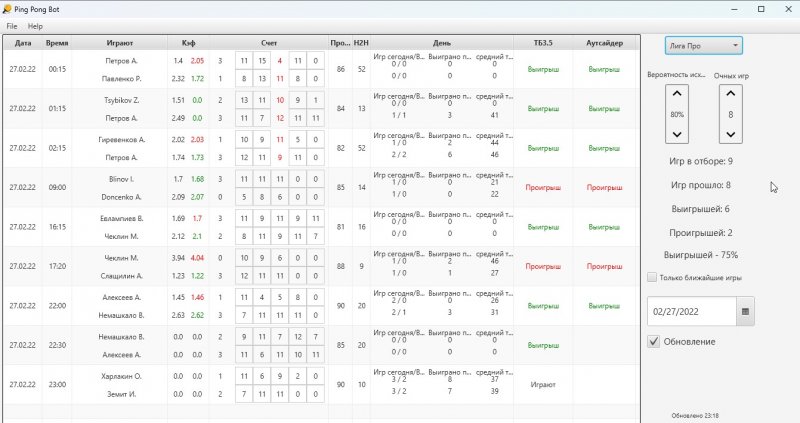Click the Ping Pong Bot title bar icon
Screen dimensions: 800x423
coord(8,8)
